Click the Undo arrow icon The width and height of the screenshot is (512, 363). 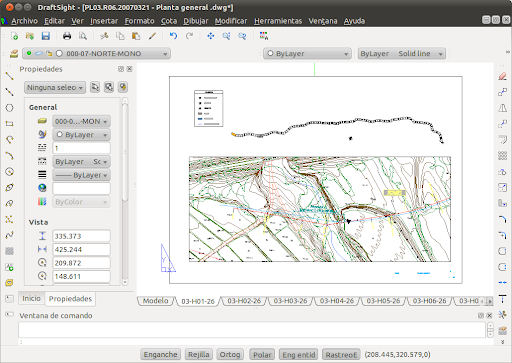173,36
